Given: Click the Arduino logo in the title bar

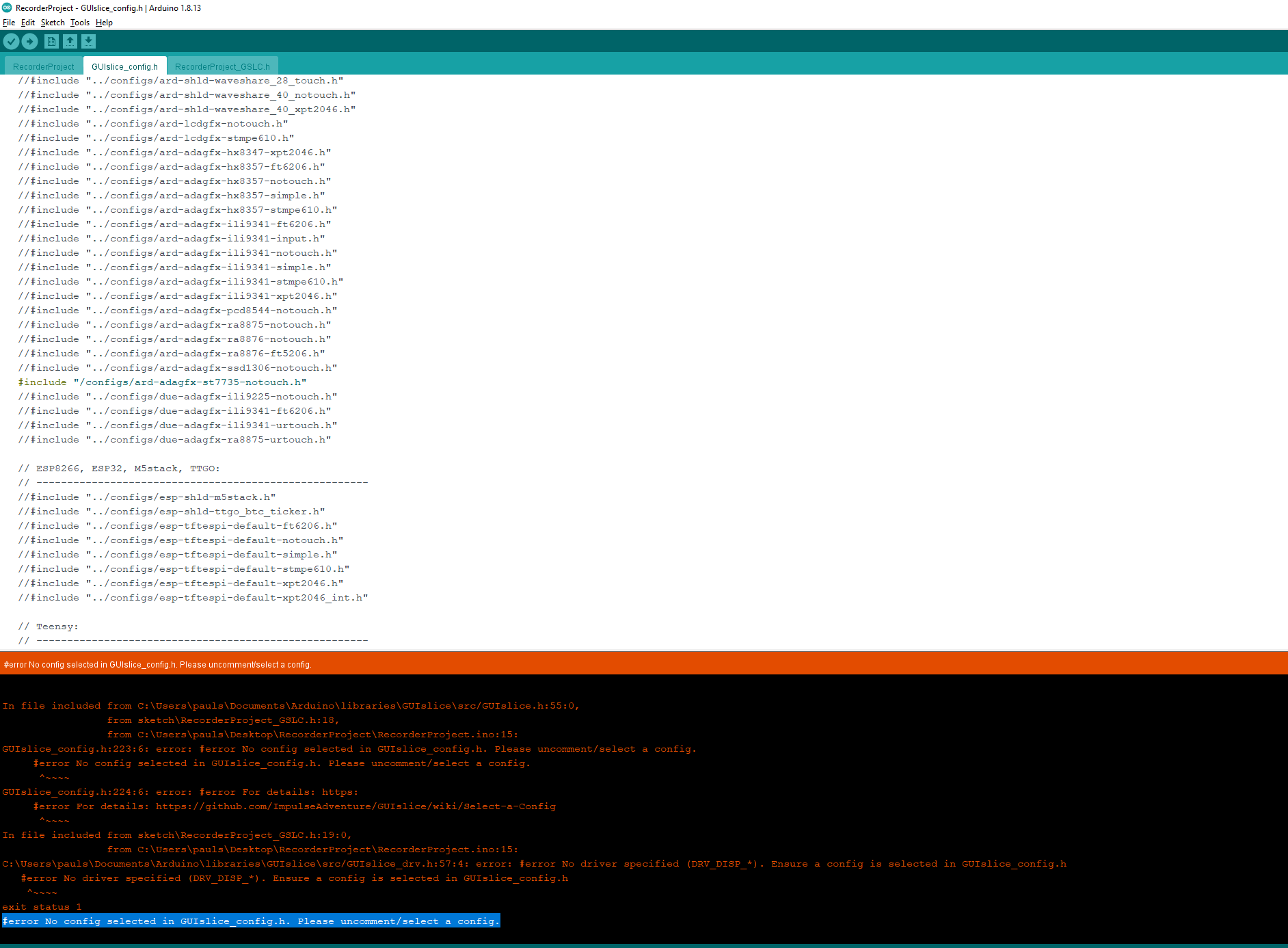Looking at the screenshot, I should [5, 8].
